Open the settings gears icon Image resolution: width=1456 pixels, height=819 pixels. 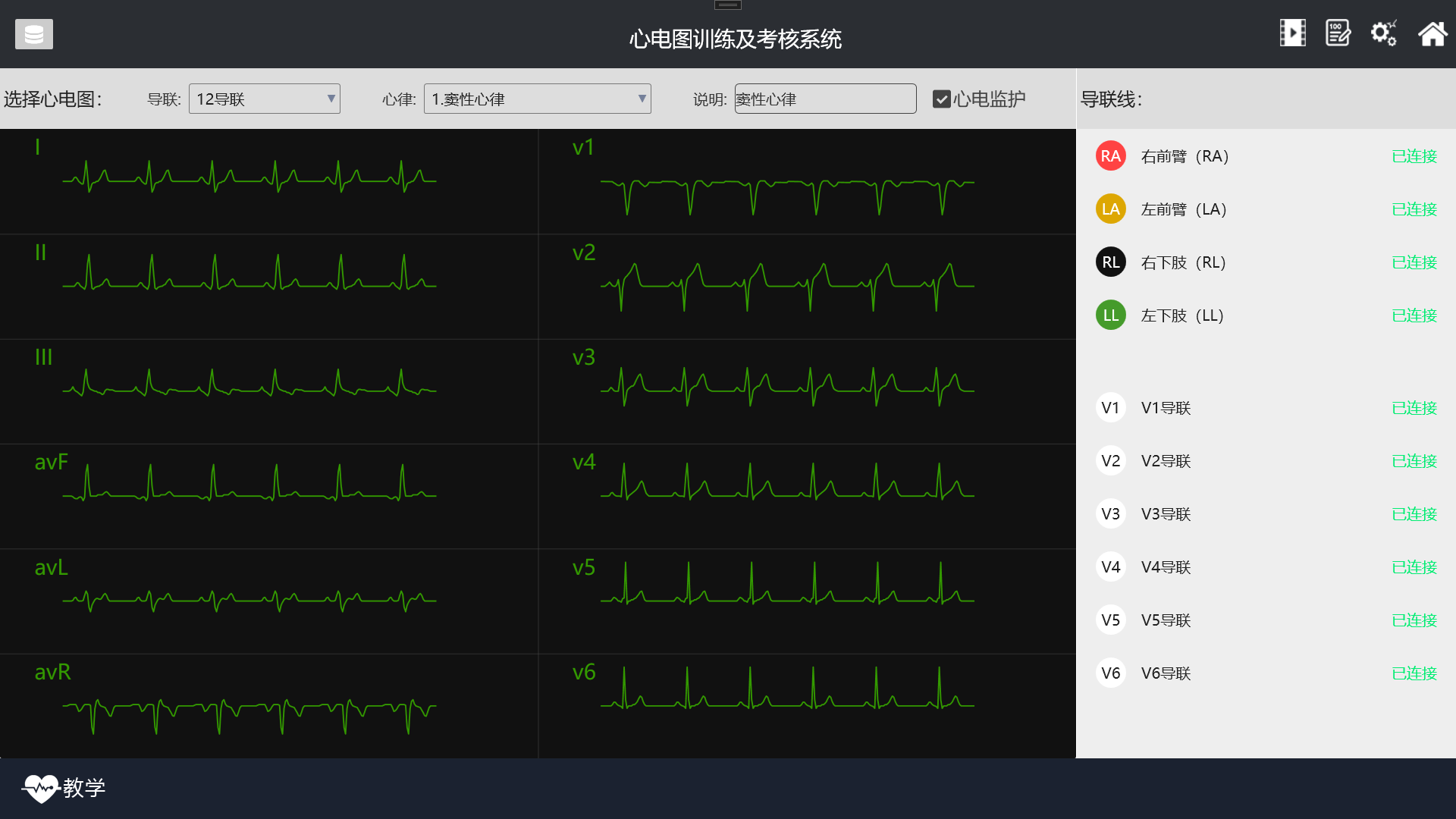coord(1384,33)
